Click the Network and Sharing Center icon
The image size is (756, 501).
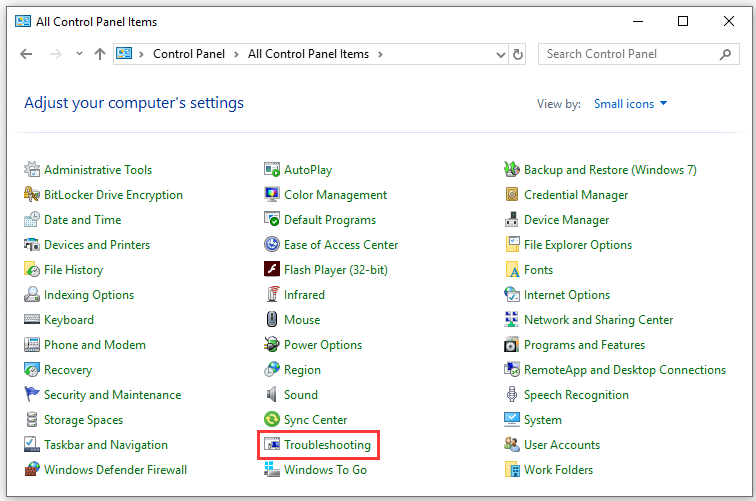[x=512, y=319]
